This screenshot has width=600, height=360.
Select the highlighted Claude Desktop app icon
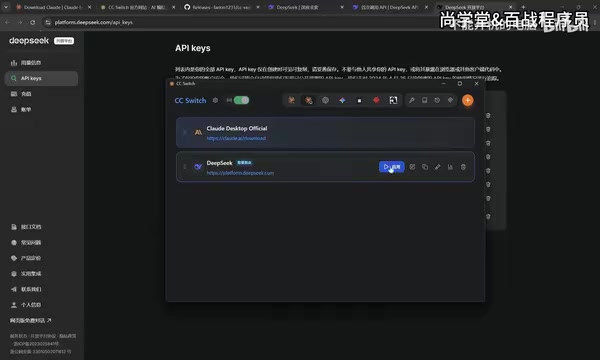tap(308, 100)
